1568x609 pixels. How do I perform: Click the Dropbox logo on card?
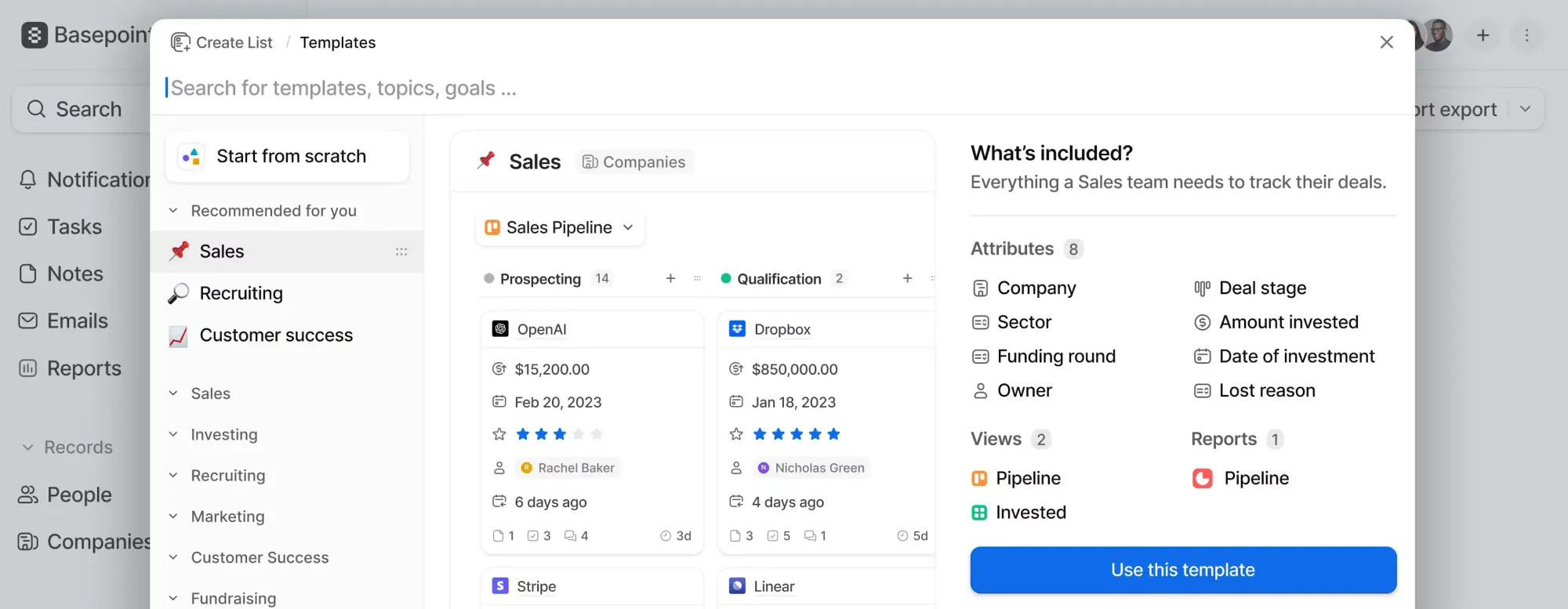[737, 329]
